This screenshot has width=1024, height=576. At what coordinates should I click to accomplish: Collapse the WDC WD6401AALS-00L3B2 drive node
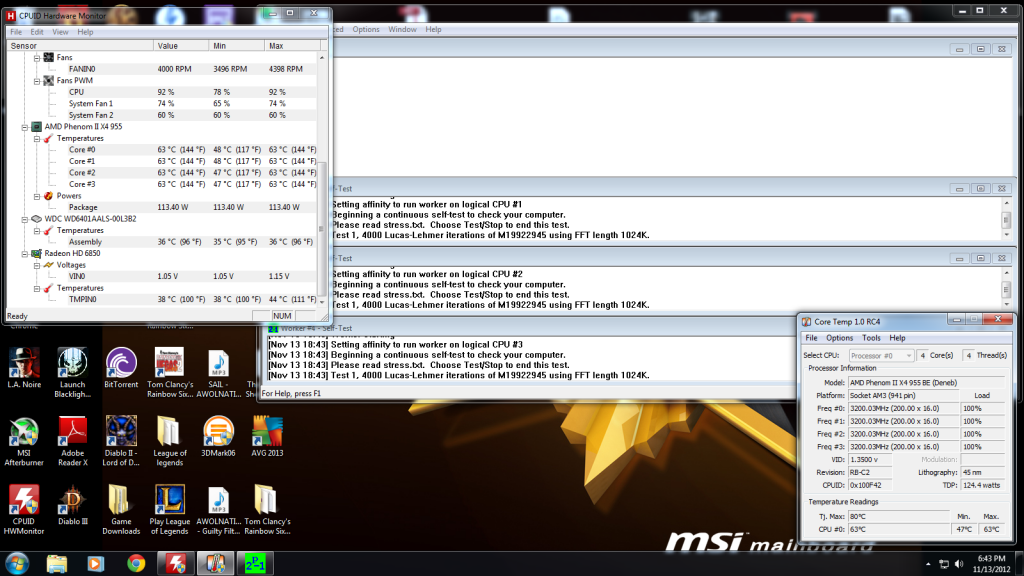tap(25, 219)
